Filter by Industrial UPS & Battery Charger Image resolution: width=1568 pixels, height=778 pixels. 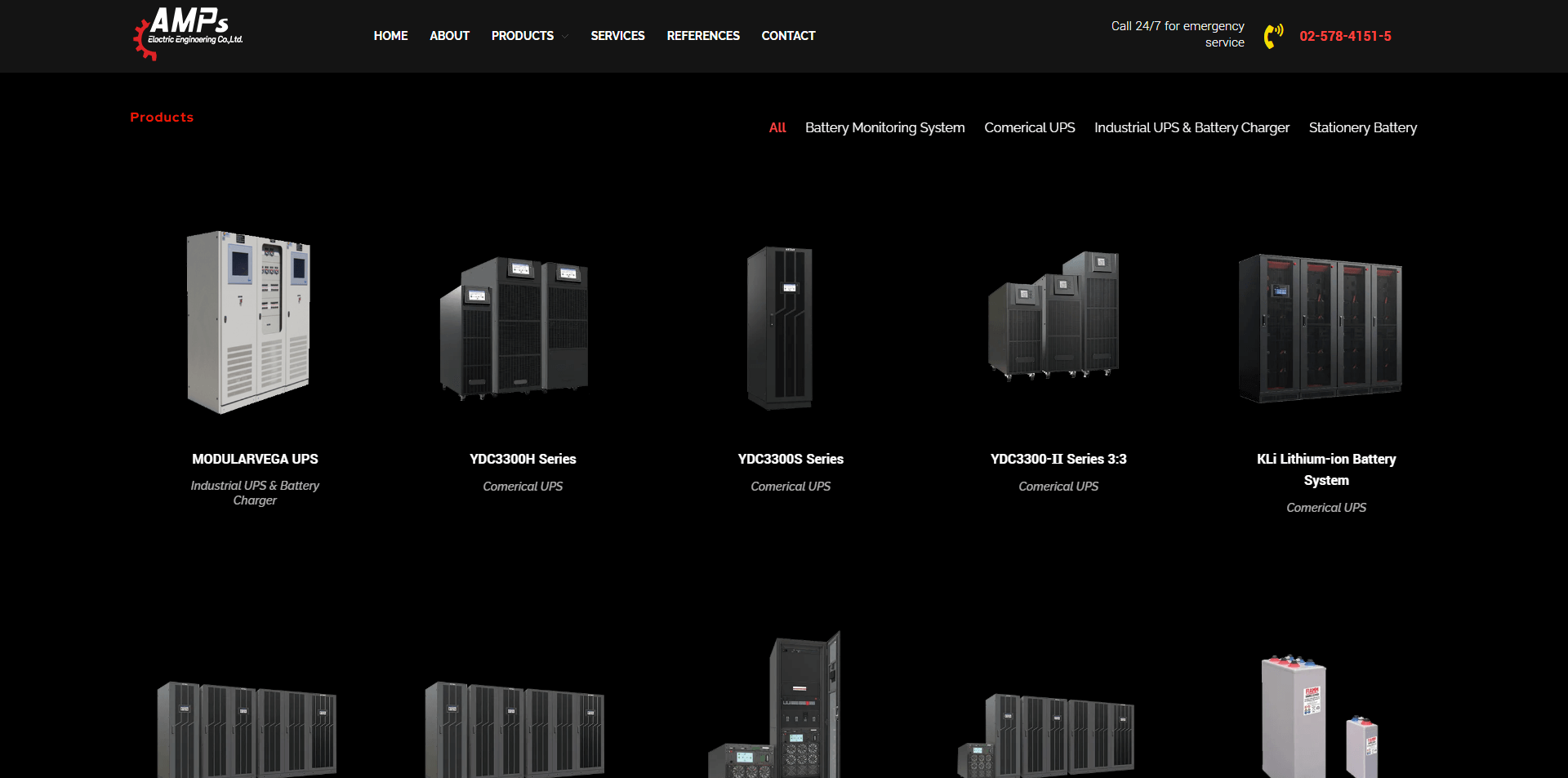pos(1192,127)
